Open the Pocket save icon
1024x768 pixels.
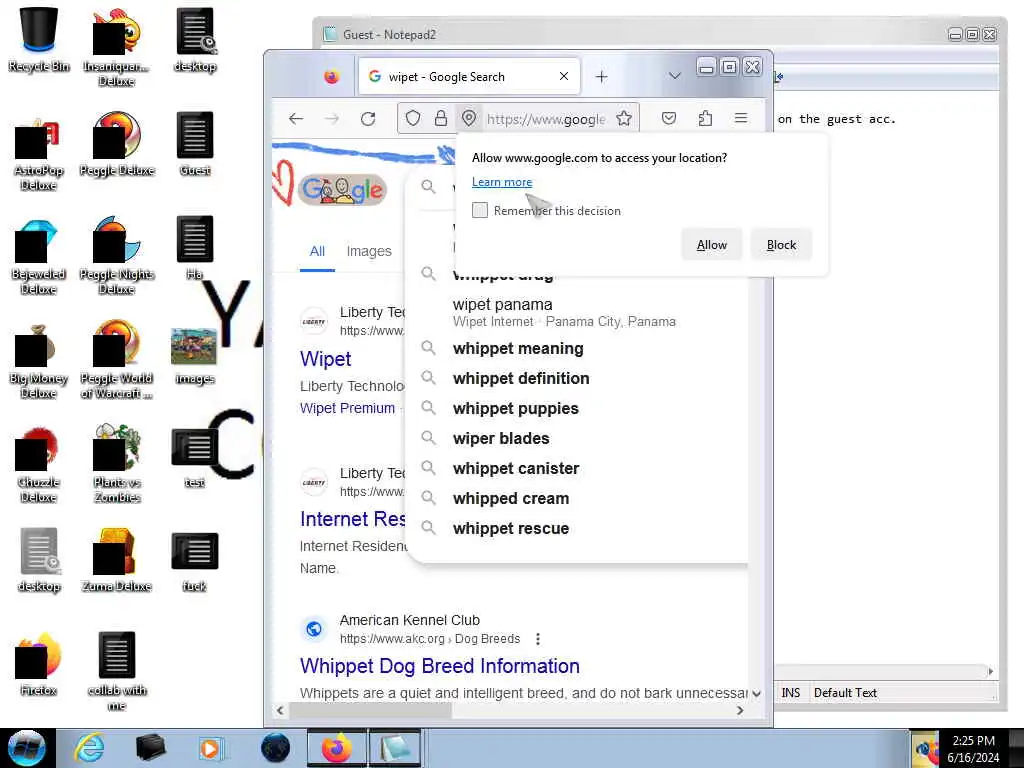tap(669, 118)
